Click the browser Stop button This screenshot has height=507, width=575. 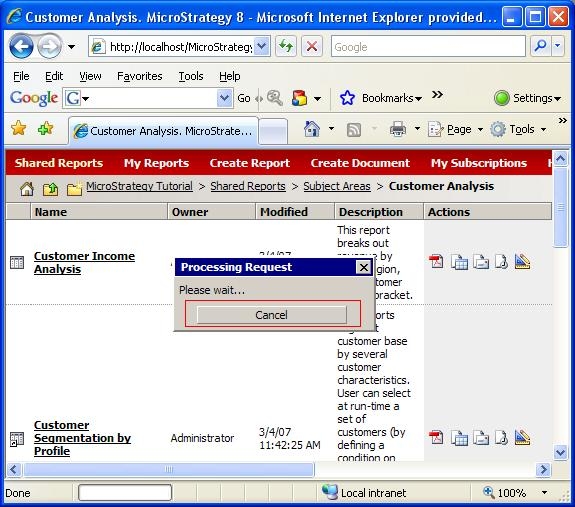click(x=312, y=47)
